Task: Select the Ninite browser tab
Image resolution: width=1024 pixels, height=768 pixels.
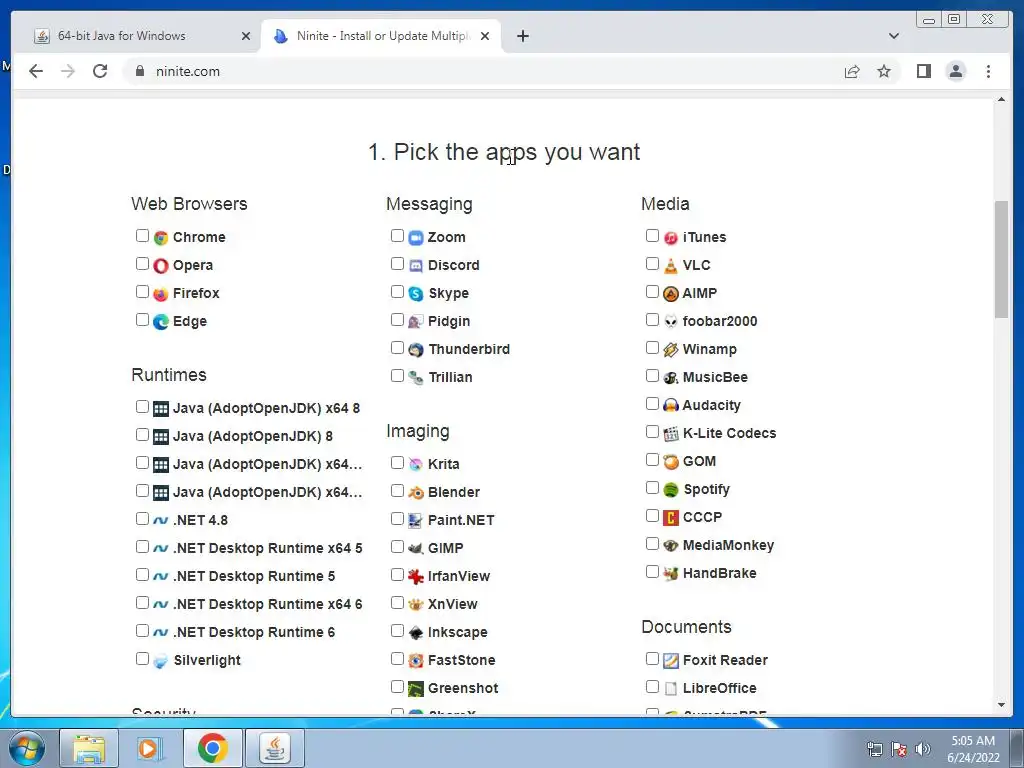Action: pos(383,36)
